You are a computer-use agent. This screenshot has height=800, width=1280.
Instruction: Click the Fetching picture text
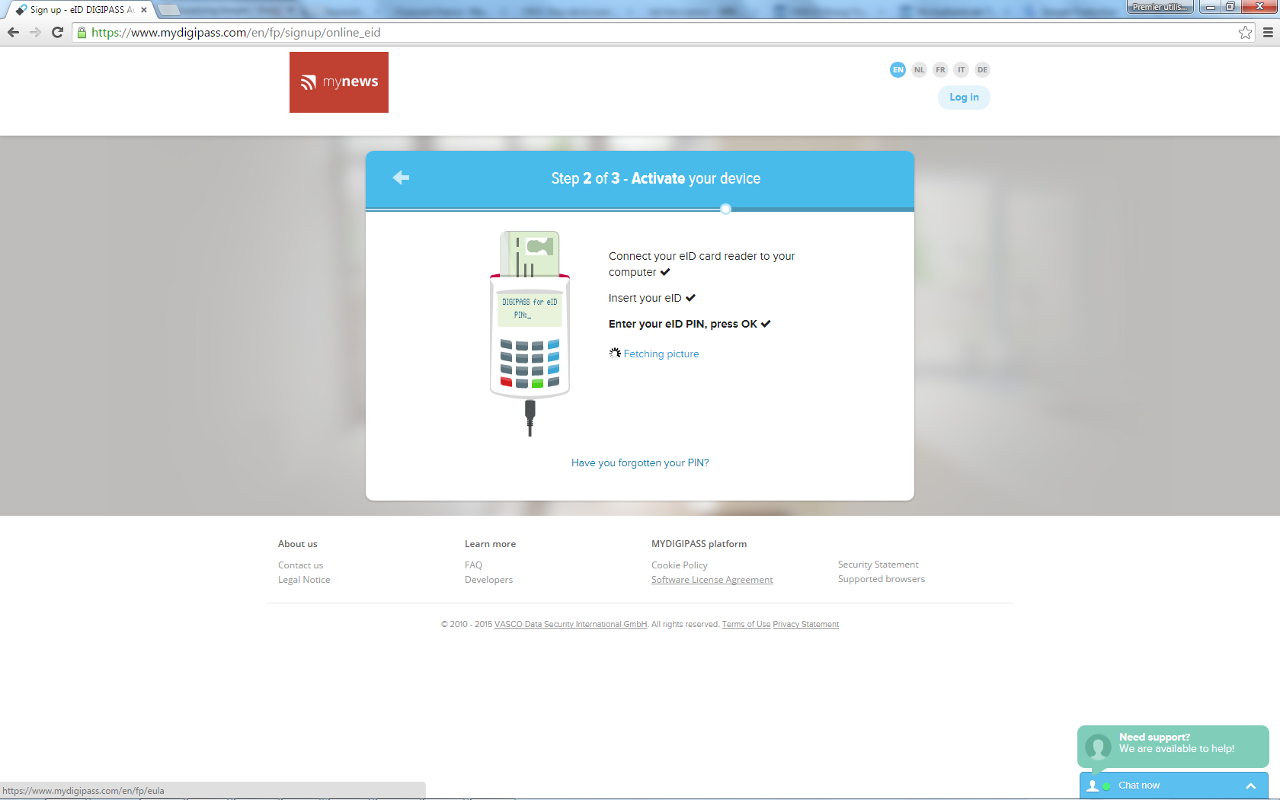pyautogui.click(x=661, y=354)
